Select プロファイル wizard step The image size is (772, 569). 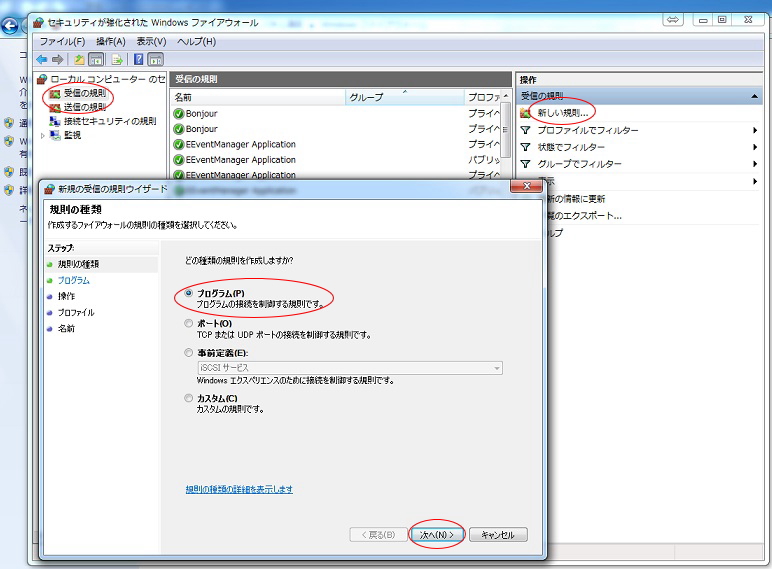coord(76,313)
